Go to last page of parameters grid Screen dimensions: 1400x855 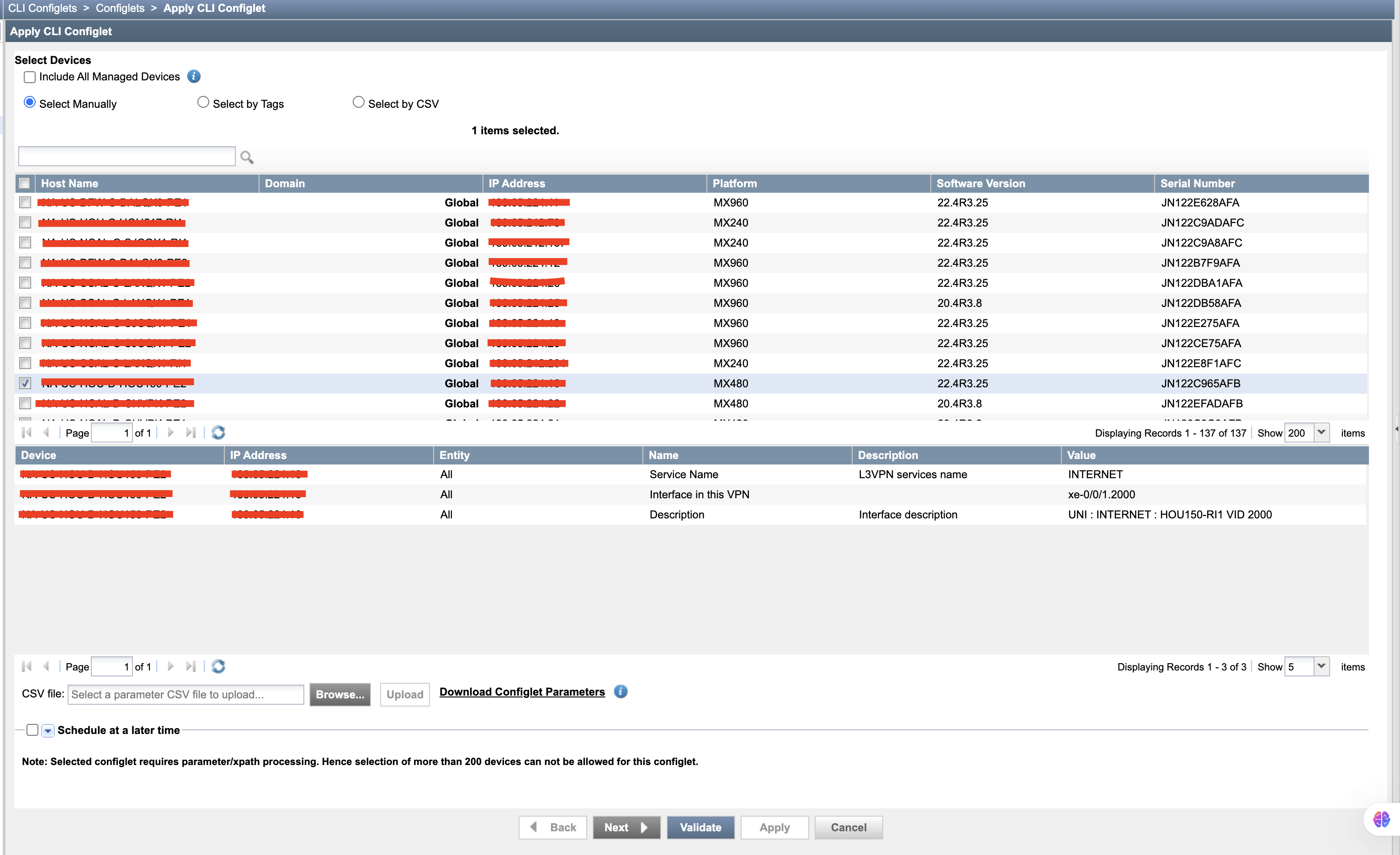click(x=191, y=666)
